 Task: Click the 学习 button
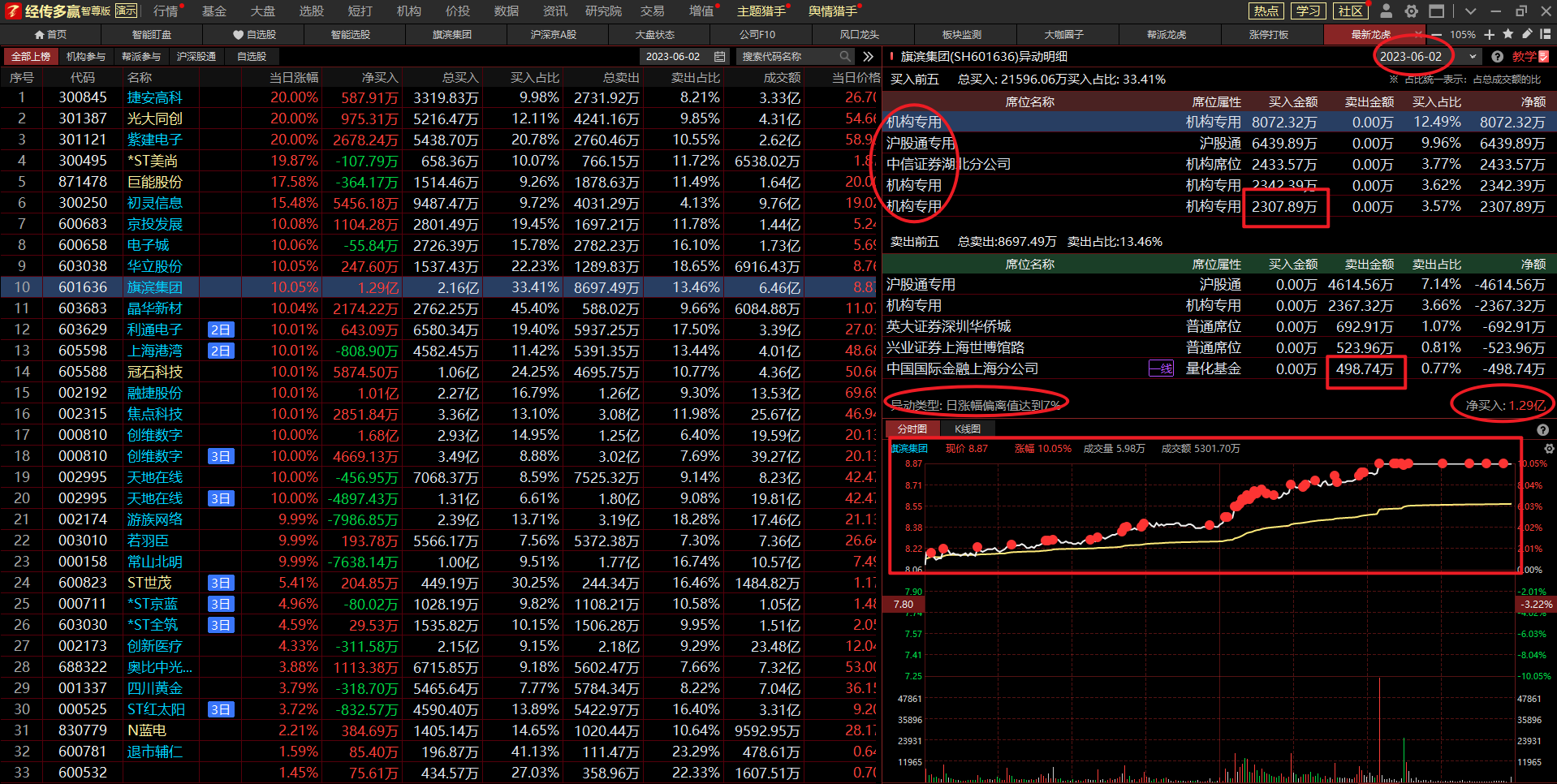pyautogui.click(x=1308, y=11)
